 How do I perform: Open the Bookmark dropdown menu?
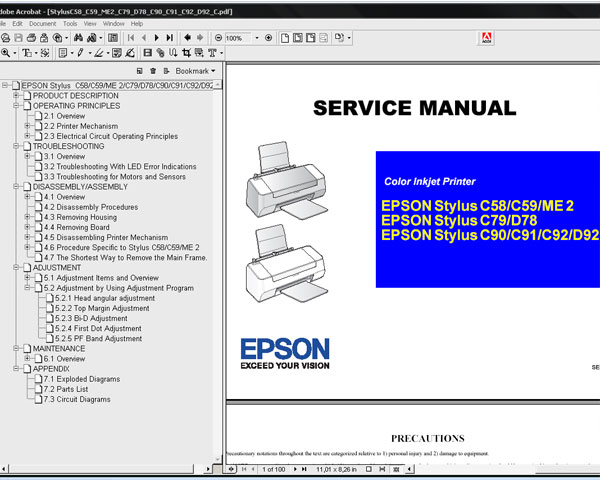point(195,71)
